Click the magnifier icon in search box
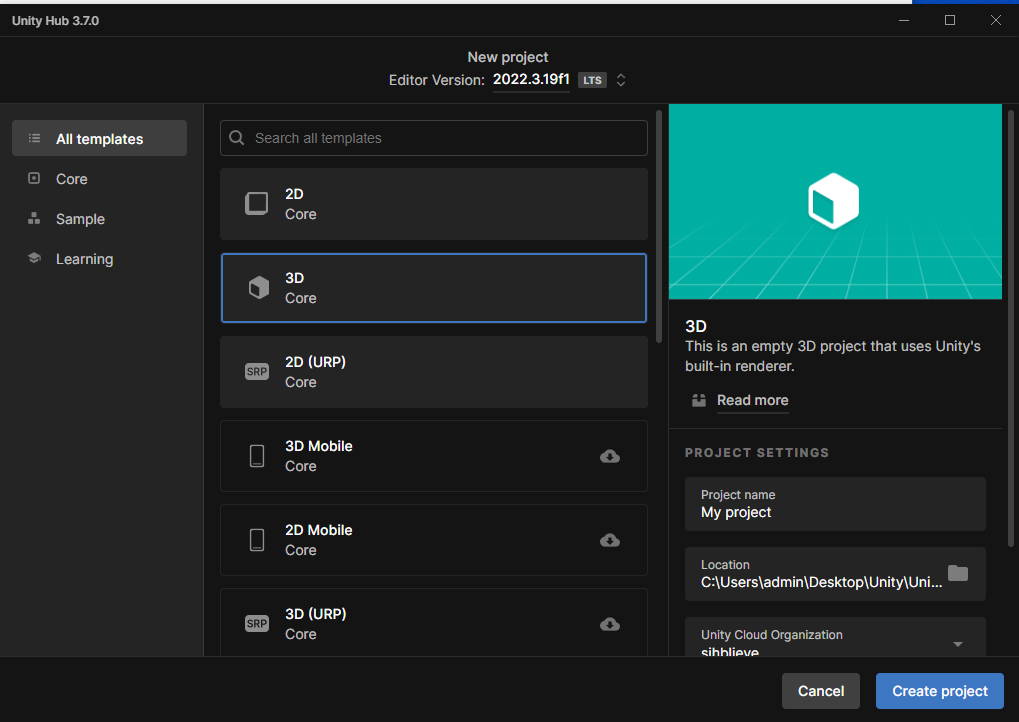The image size is (1019, 722). coord(237,138)
